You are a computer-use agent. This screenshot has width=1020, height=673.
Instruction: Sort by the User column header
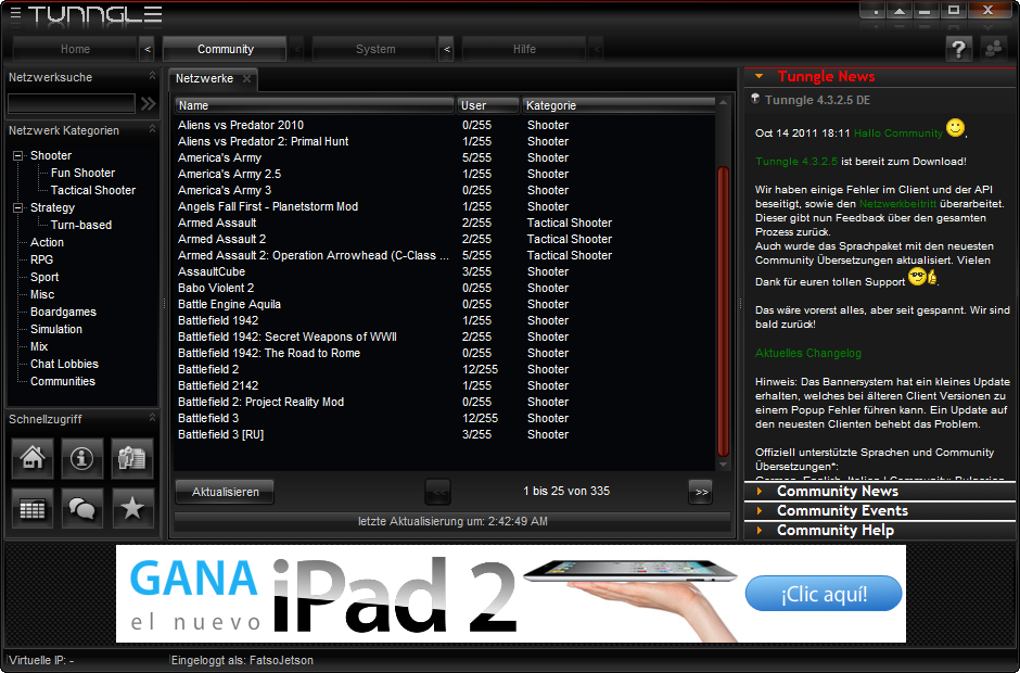488,105
